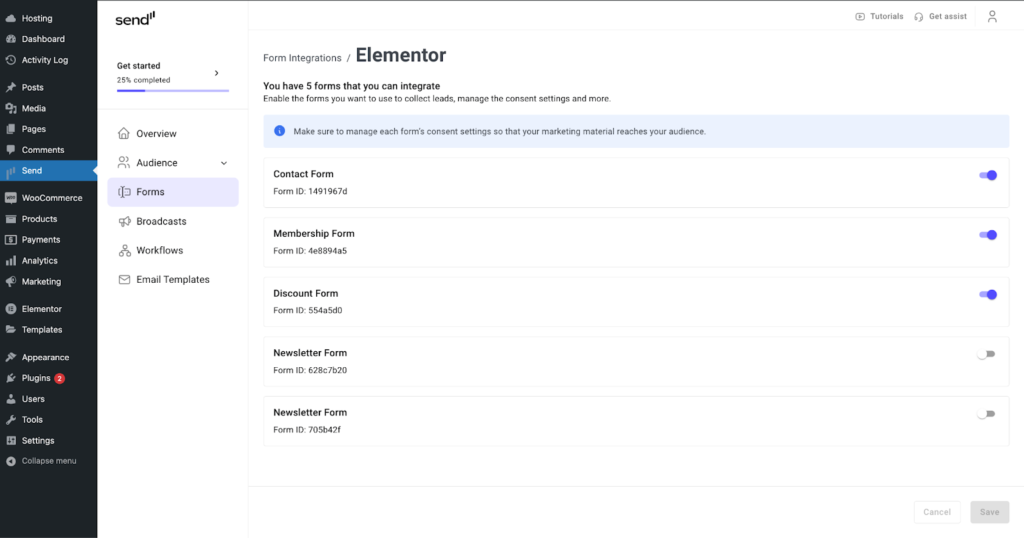Click "You have 5 forms" heading

tap(351, 86)
